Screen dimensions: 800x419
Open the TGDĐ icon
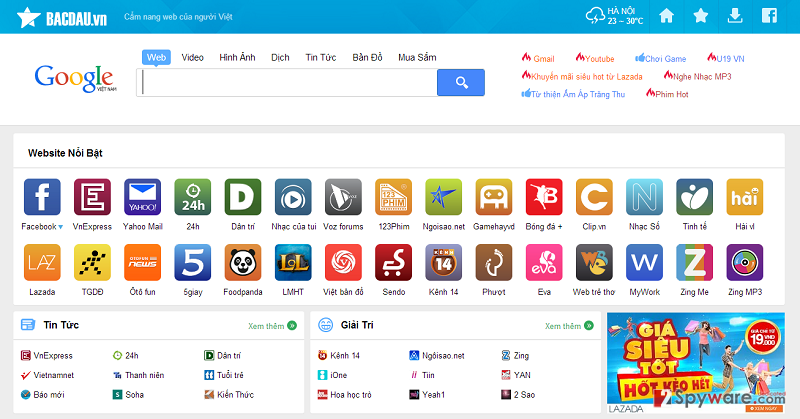(x=92, y=262)
